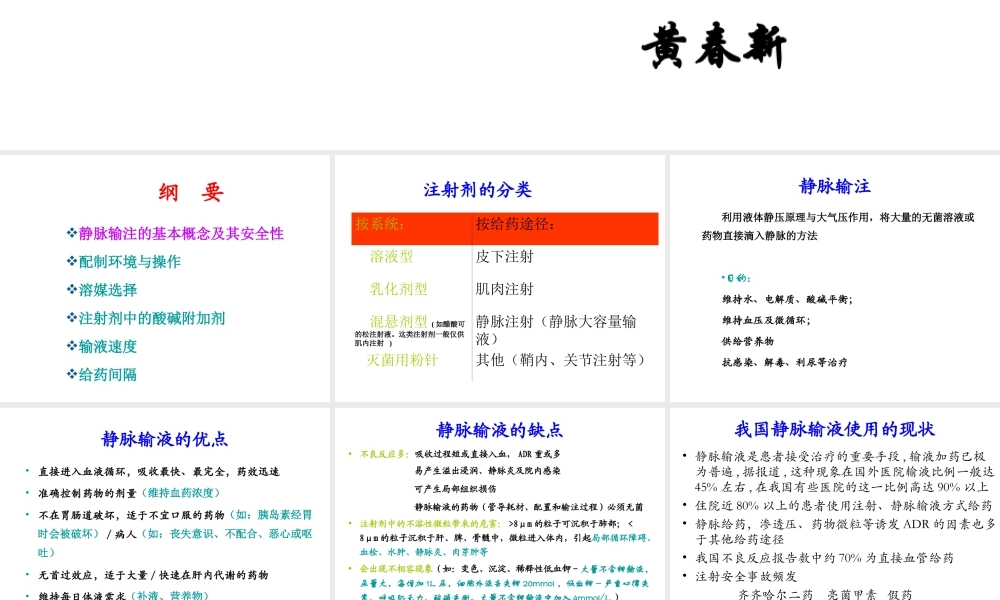Open the 静脉输液的缺点 slide thumbnail

pyautogui.click(x=499, y=504)
